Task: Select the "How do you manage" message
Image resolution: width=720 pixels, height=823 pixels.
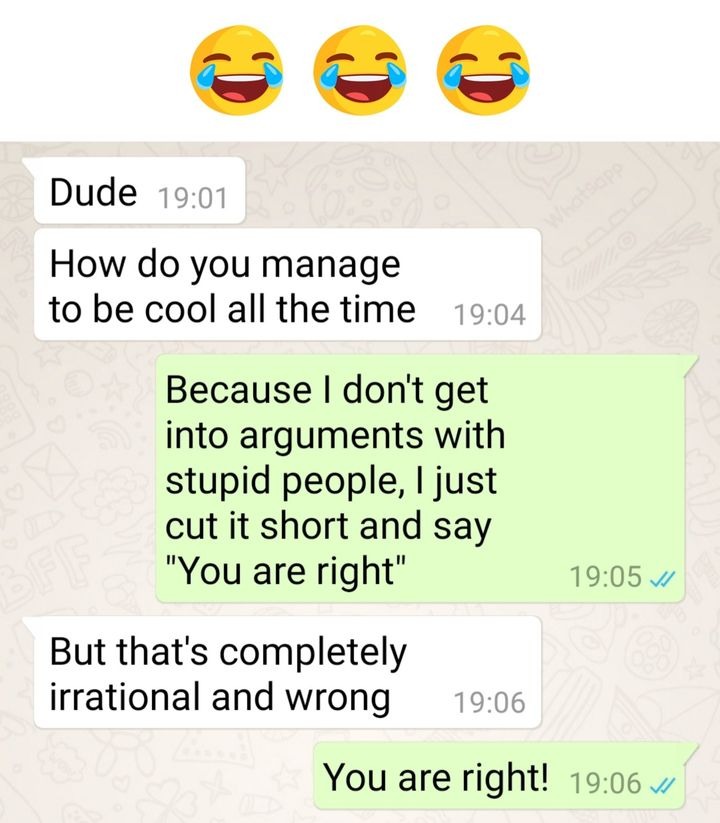Action: [288, 285]
